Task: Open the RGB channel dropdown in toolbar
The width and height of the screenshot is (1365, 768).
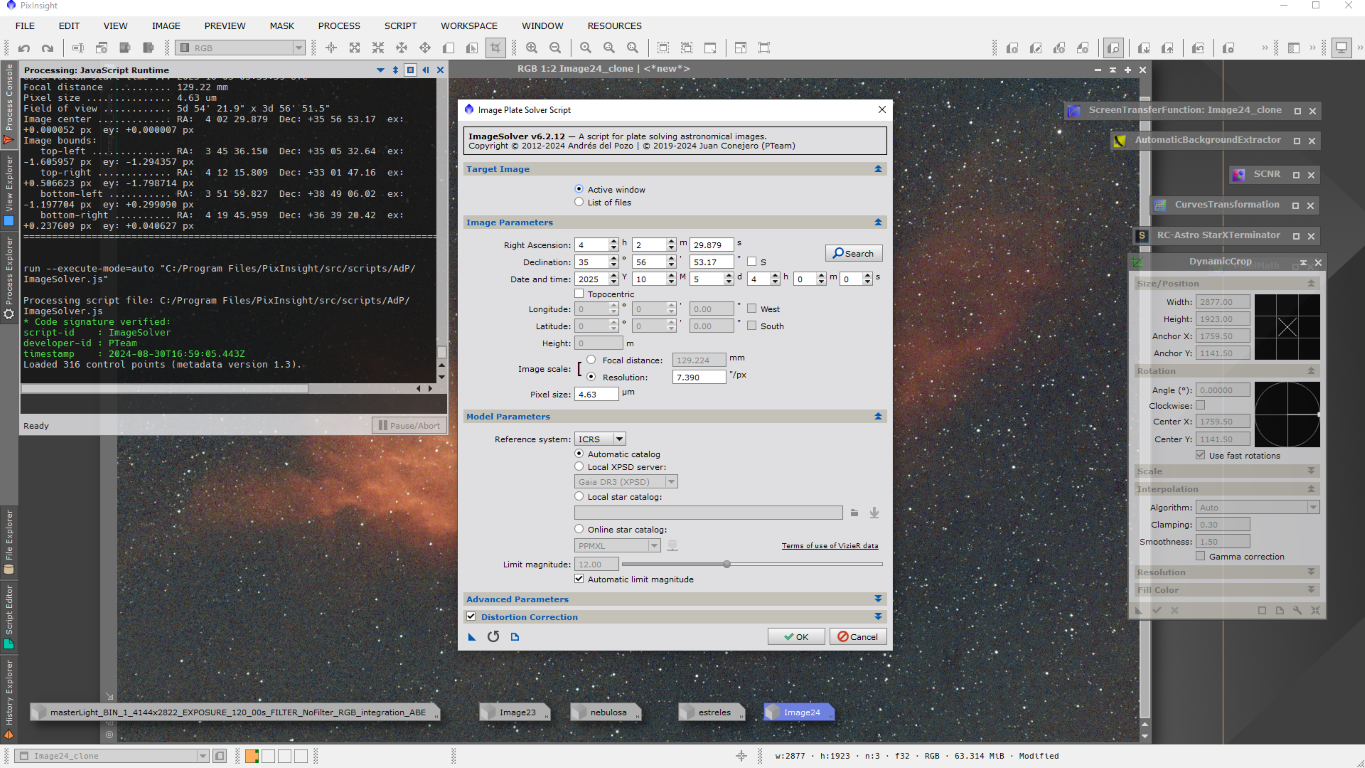Action: [240, 48]
